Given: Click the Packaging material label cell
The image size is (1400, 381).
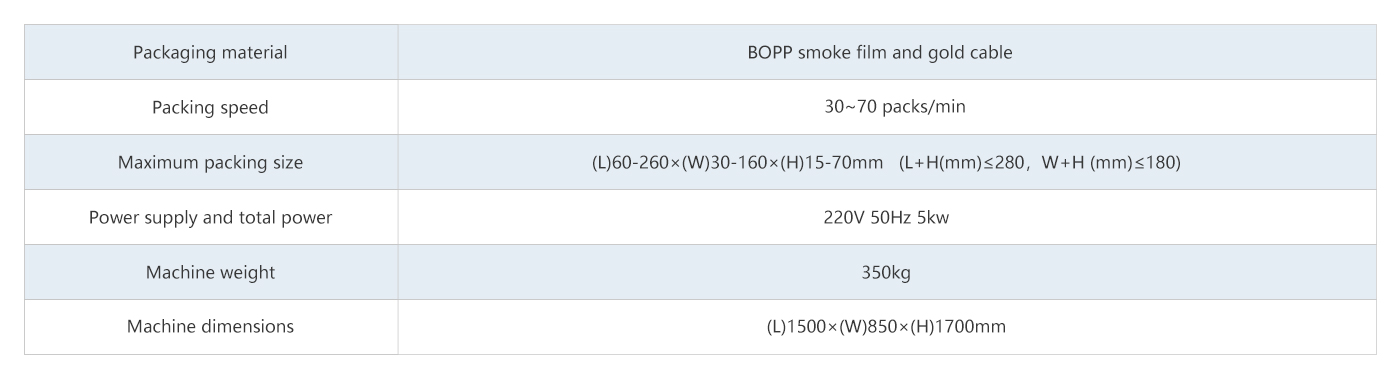Looking at the screenshot, I should click(x=211, y=53).
